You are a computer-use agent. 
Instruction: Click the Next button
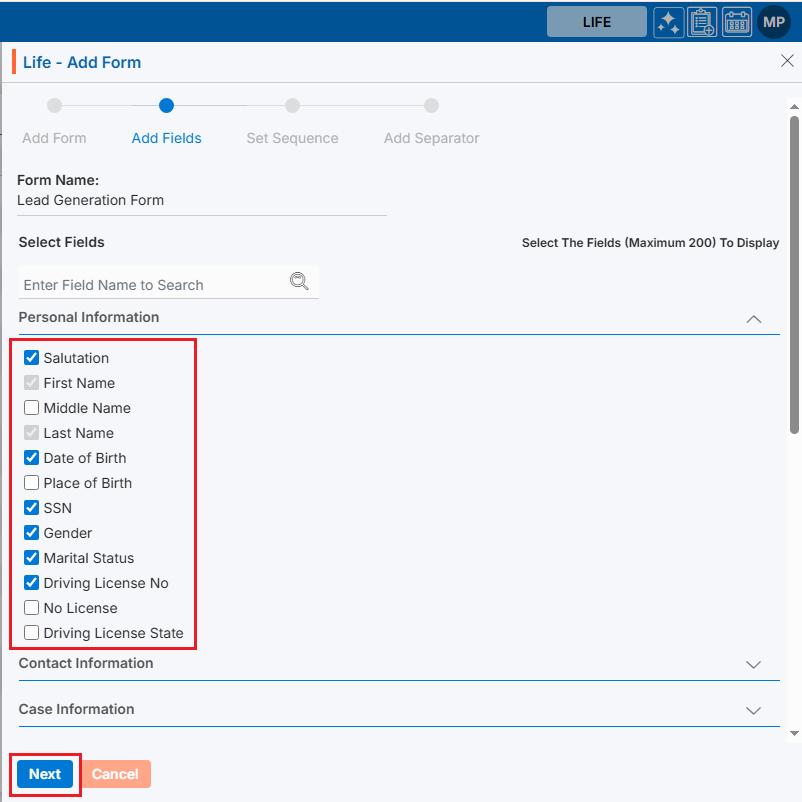(x=45, y=774)
